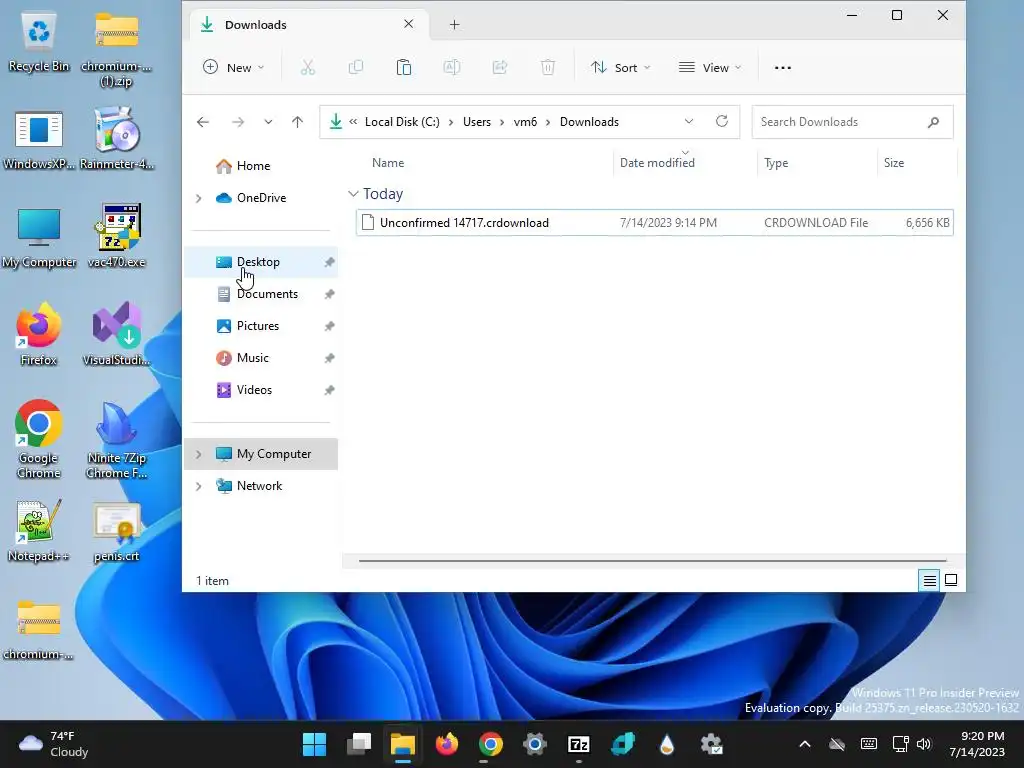Open Task View on taskbar
Screen dimensions: 1024x768
point(359,744)
